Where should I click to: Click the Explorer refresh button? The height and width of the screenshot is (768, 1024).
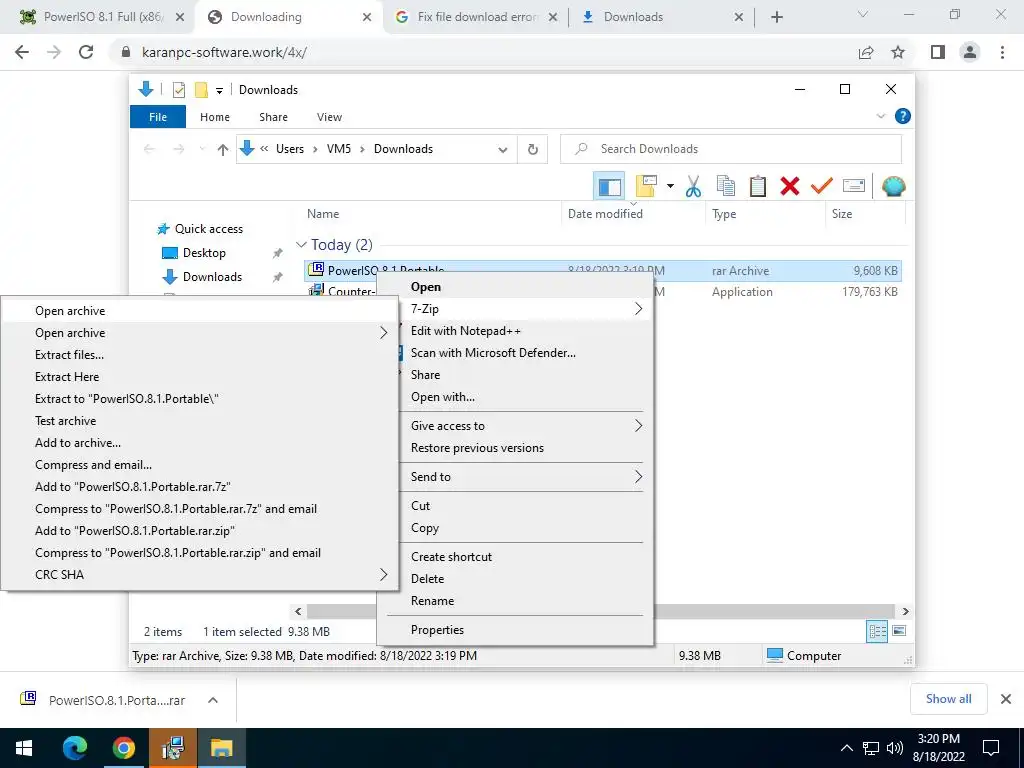533,149
